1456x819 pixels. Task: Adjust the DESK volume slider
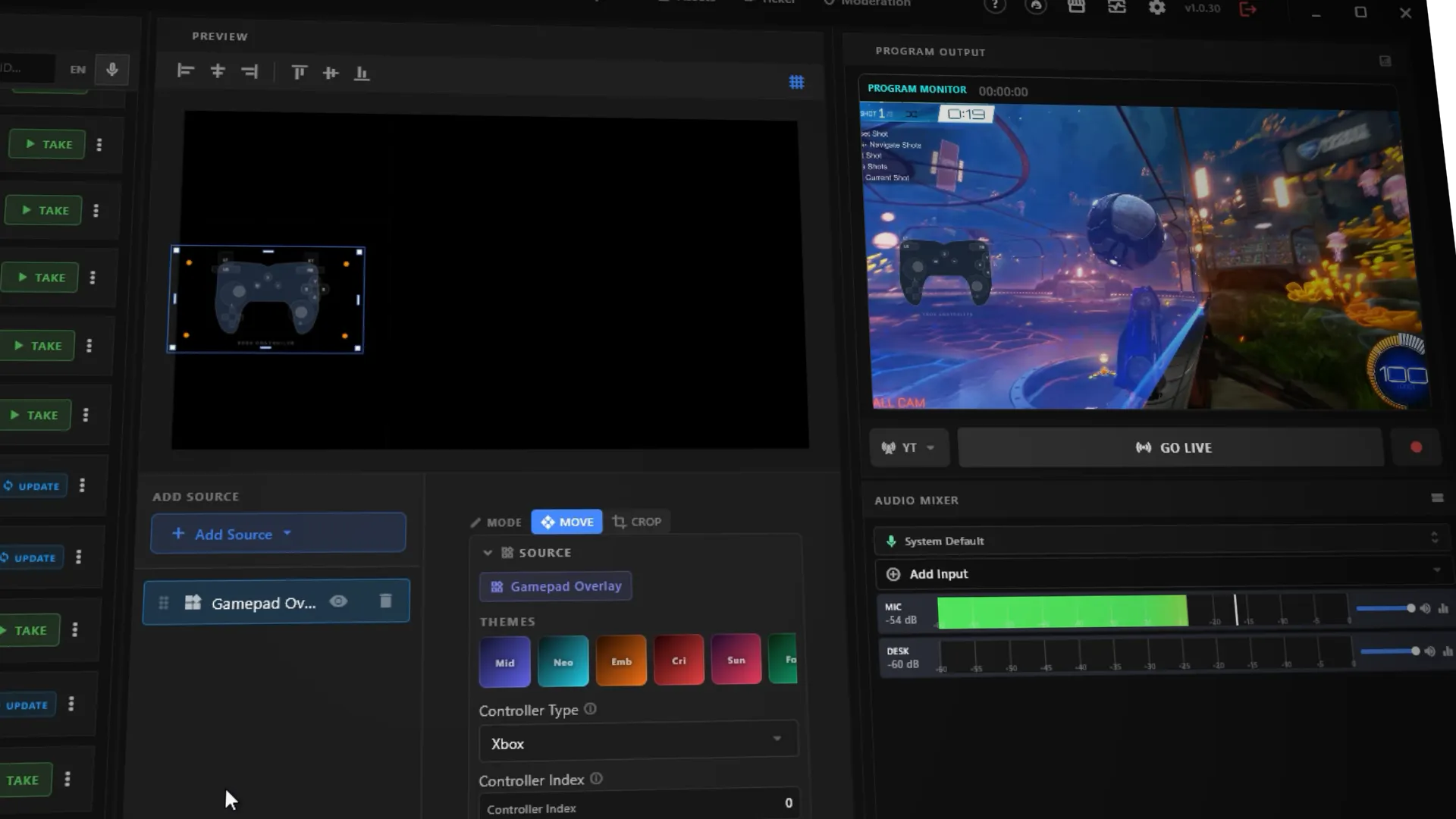(1389, 651)
